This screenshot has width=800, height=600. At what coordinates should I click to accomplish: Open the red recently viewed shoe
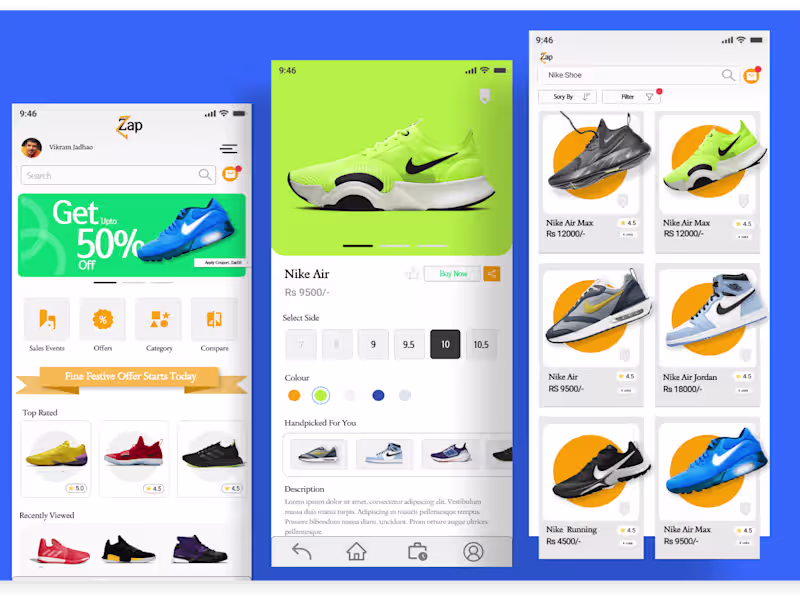pyautogui.click(x=59, y=551)
